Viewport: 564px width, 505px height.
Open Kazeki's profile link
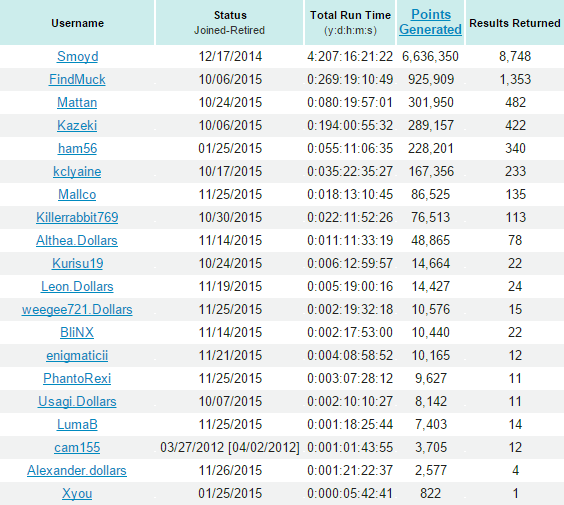(x=77, y=126)
